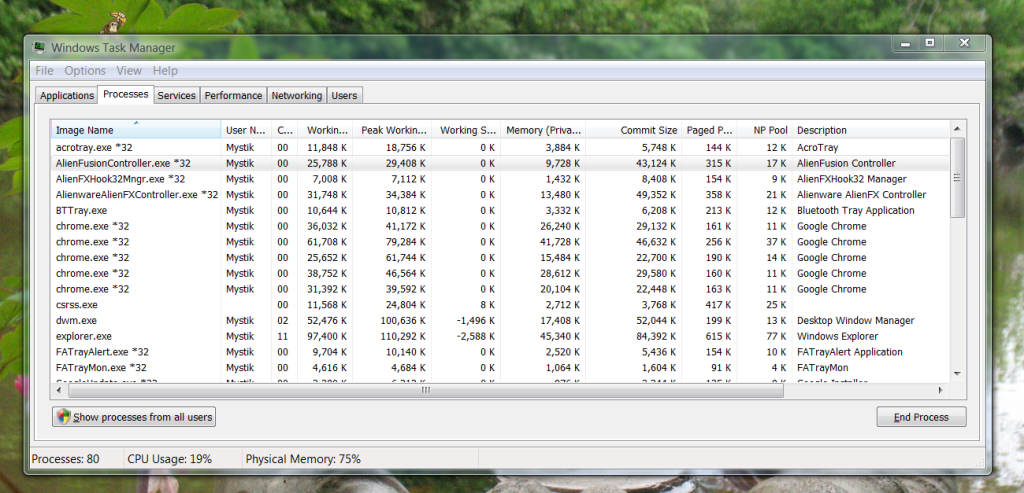Close the Windows Task Manager window
Screen dimensions: 1024x493
(x=965, y=44)
